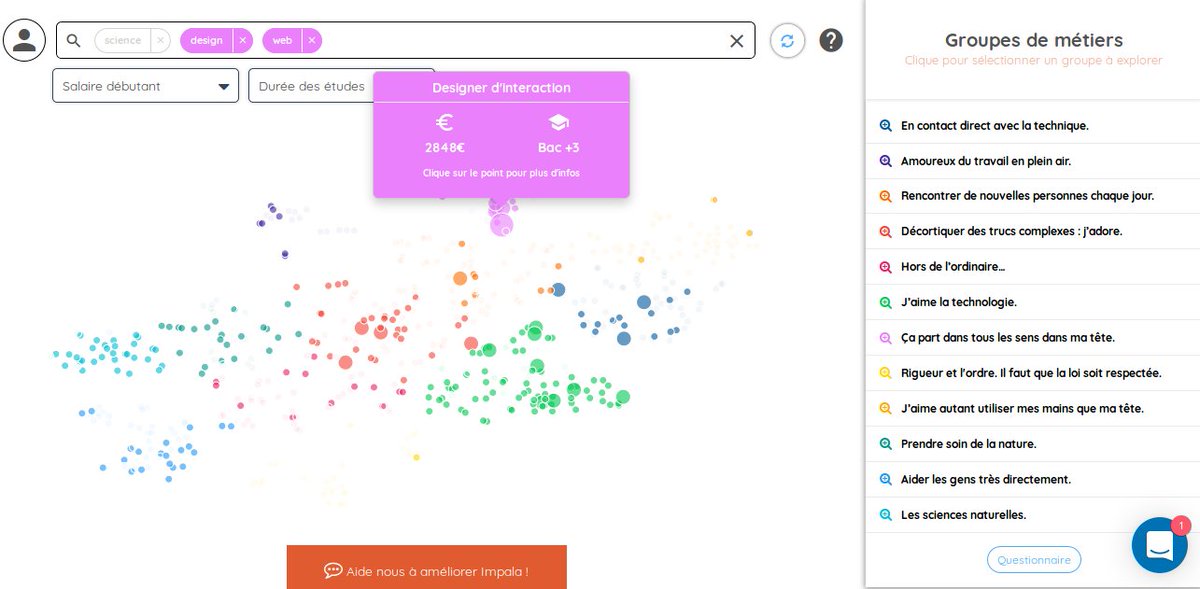The image size is (1200, 589).
Task: Clear the search bar with the X
Action: (x=737, y=40)
